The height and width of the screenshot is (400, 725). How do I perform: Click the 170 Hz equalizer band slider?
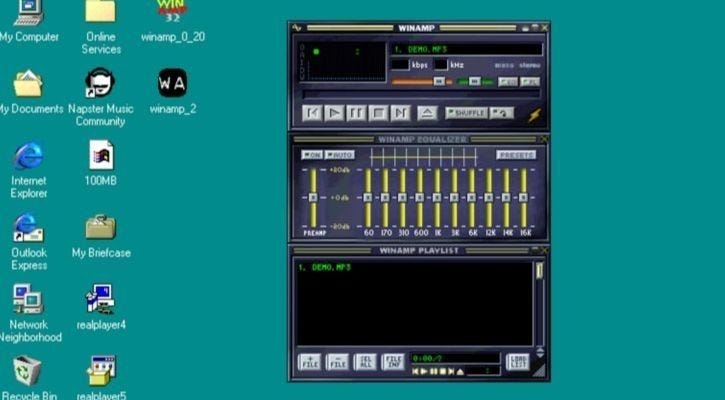coord(385,197)
